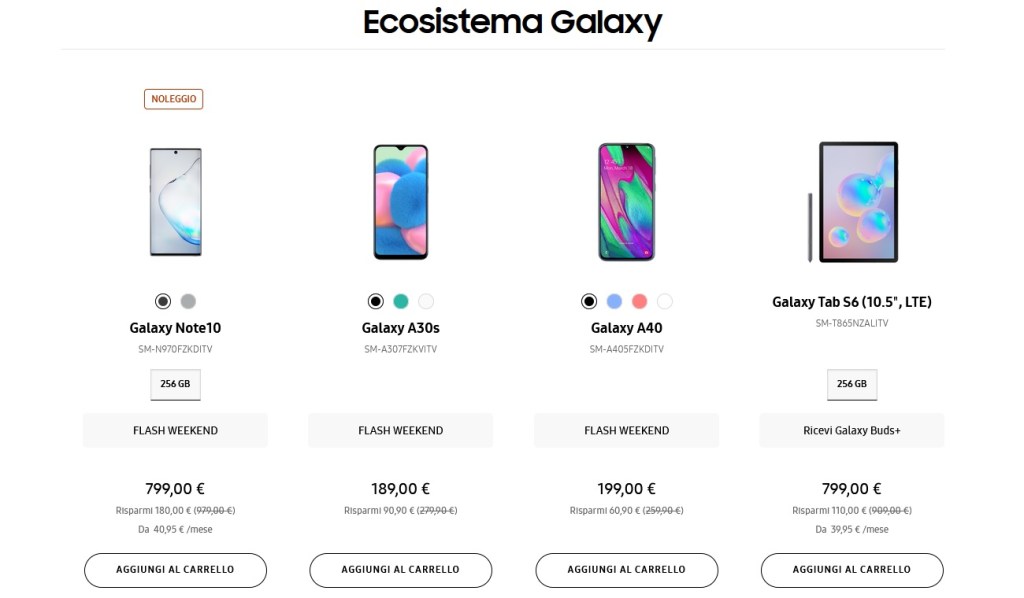Choose silver color for Galaxy Note10

tap(188, 301)
